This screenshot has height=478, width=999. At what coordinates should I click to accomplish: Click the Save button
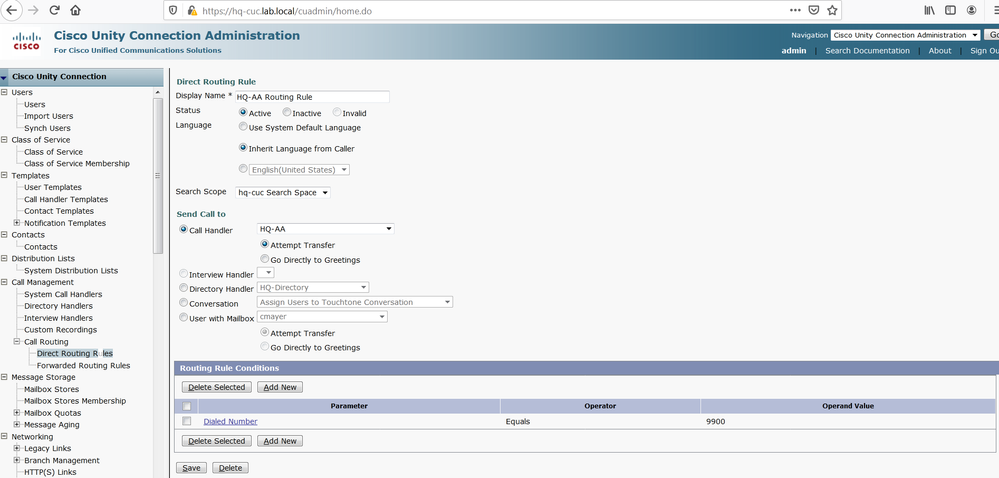click(191, 468)
